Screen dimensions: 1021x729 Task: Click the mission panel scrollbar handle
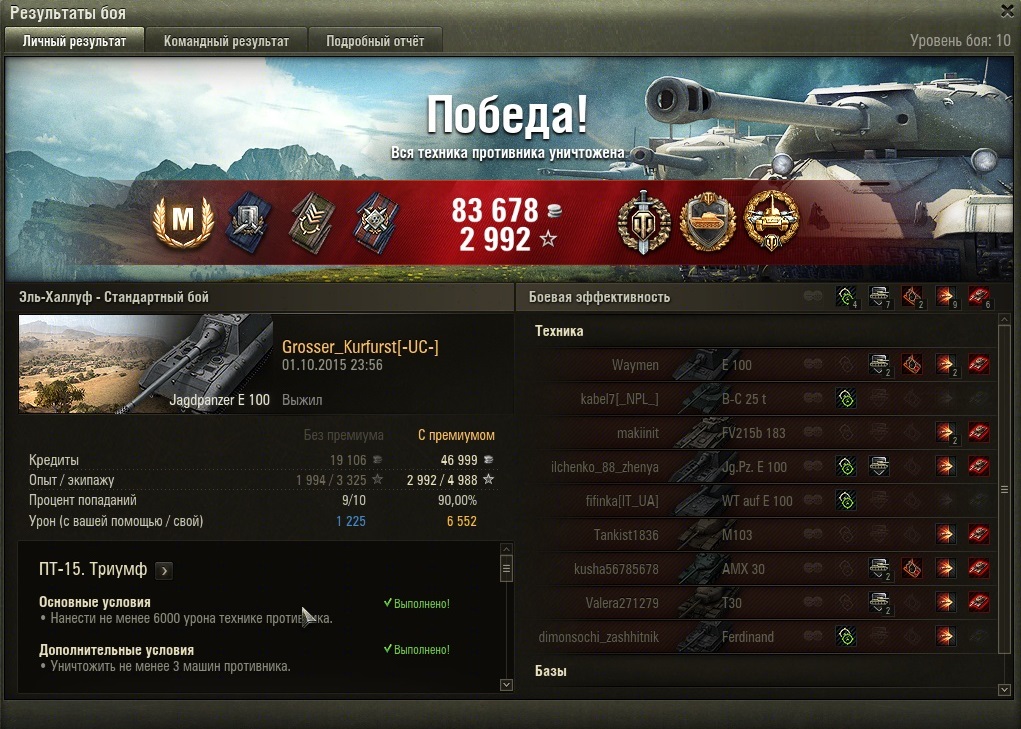click(506, 569)
